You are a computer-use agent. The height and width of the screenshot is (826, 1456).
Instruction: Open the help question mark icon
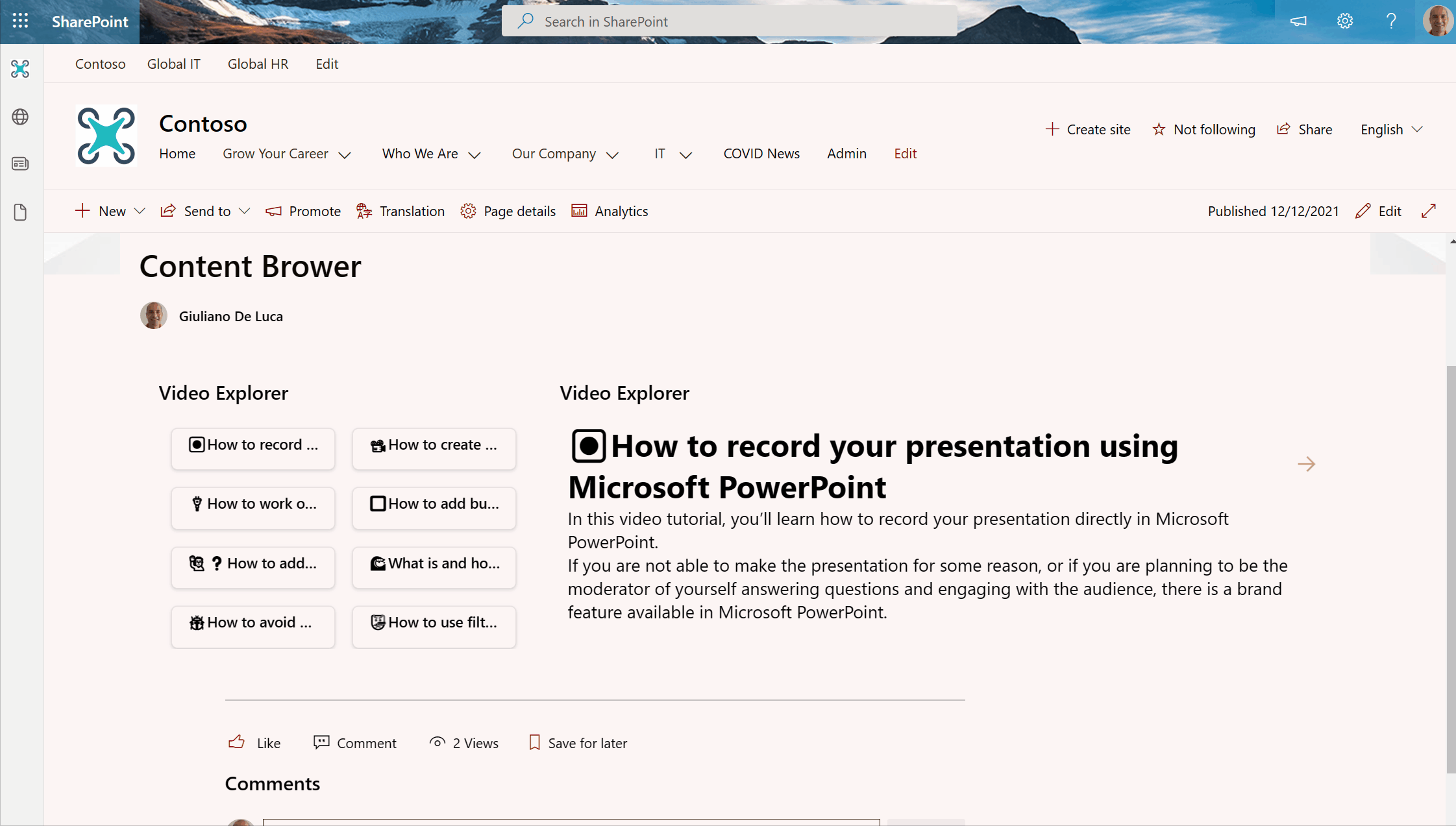[1390, 21]
